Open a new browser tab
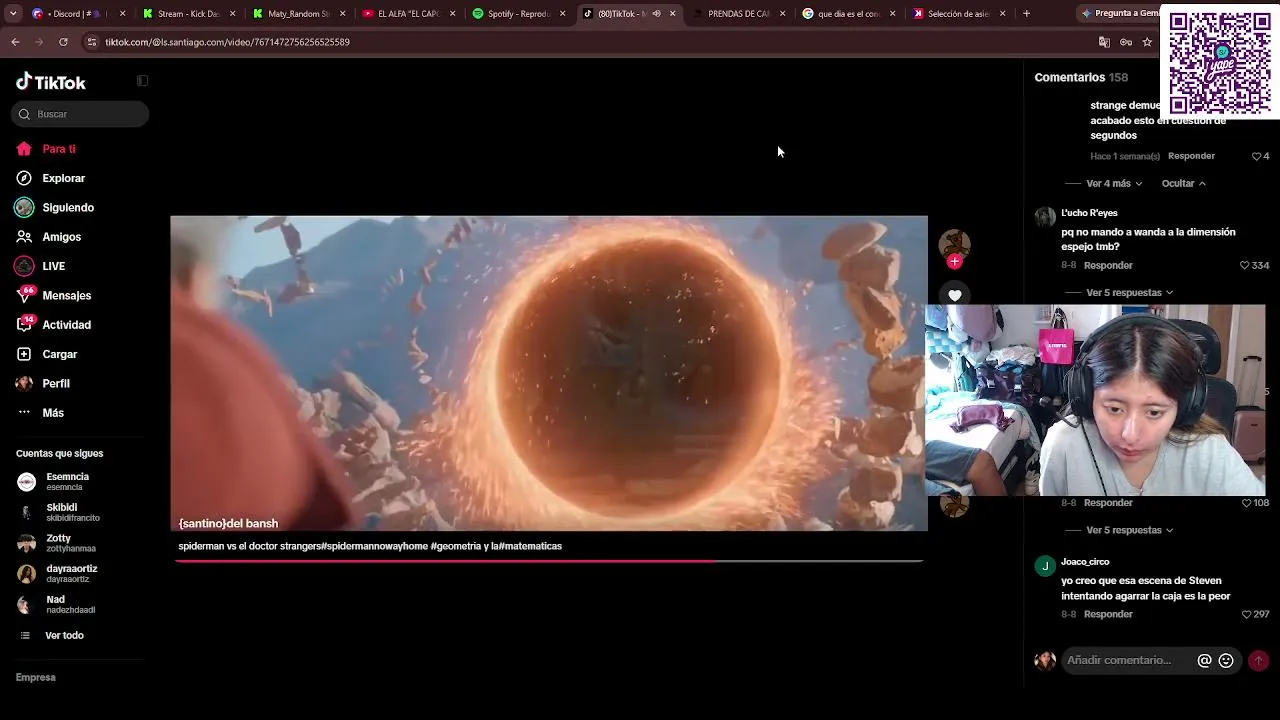 (1026, 14)
